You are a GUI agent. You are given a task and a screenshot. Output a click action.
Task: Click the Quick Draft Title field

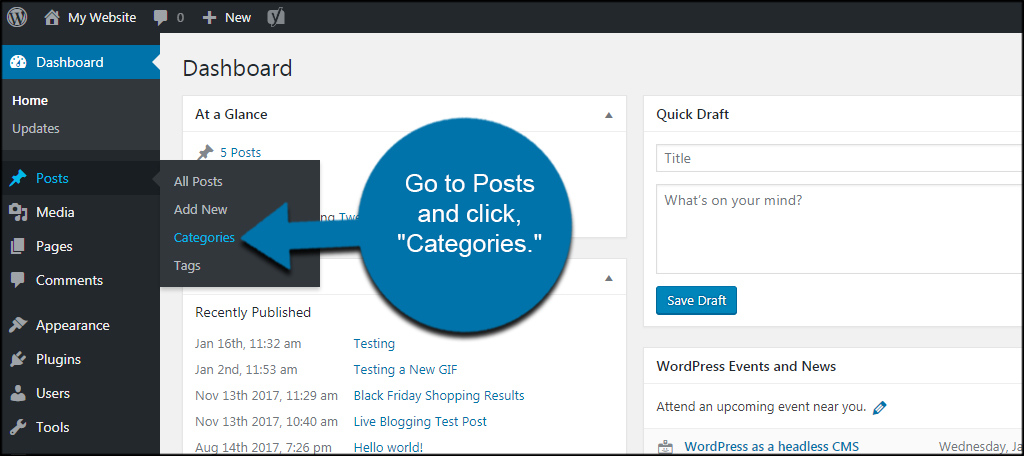coord(840,158)
